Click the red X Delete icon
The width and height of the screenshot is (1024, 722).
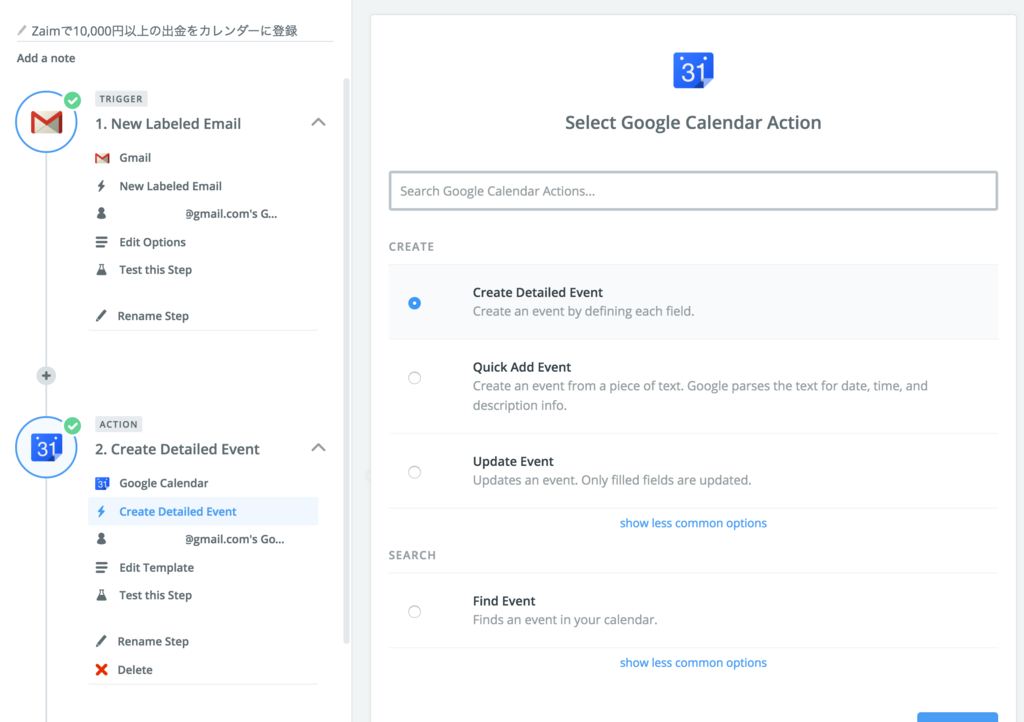pos(101,670)
